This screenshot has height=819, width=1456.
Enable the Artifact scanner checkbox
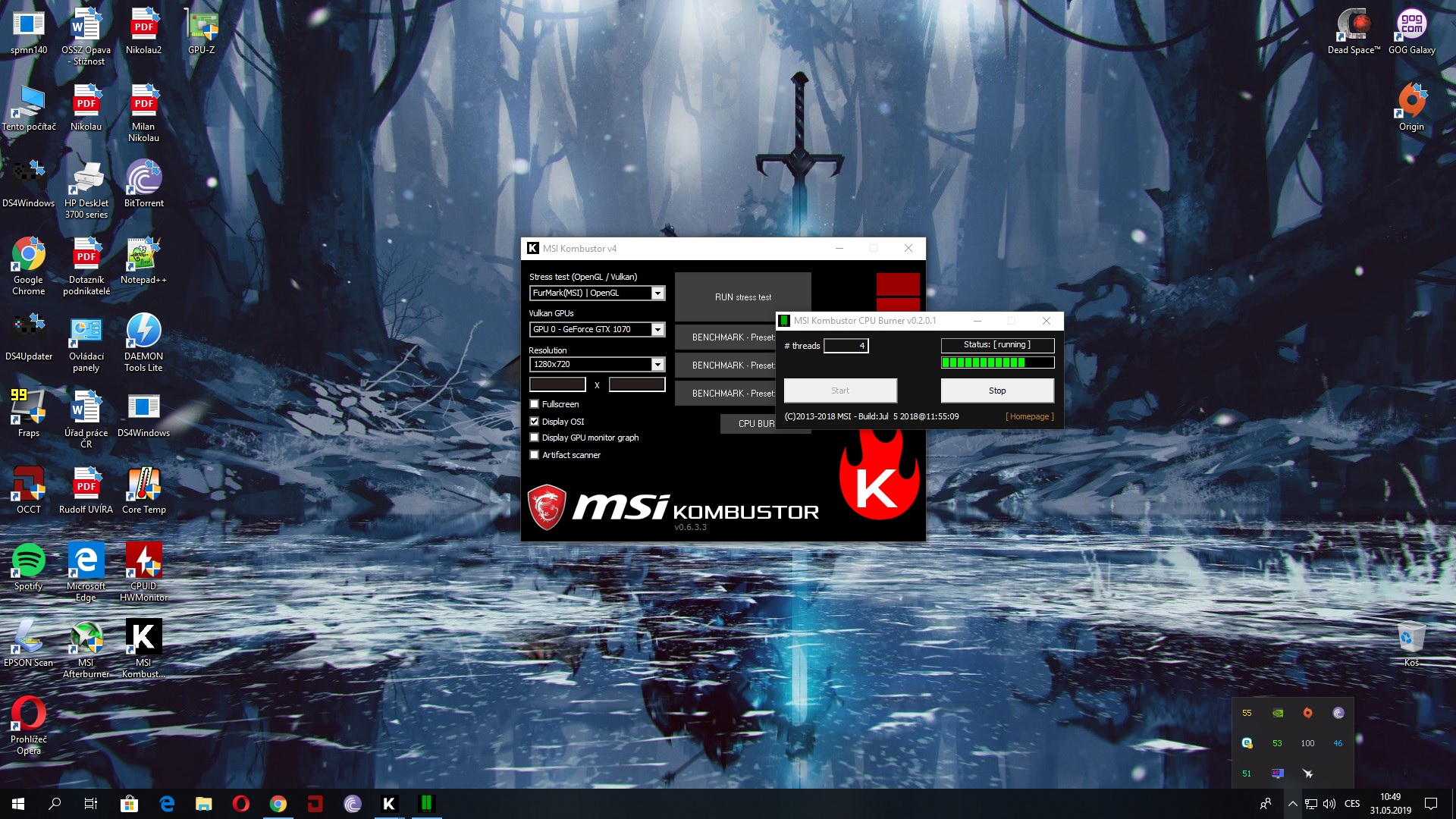click(535, 455)
